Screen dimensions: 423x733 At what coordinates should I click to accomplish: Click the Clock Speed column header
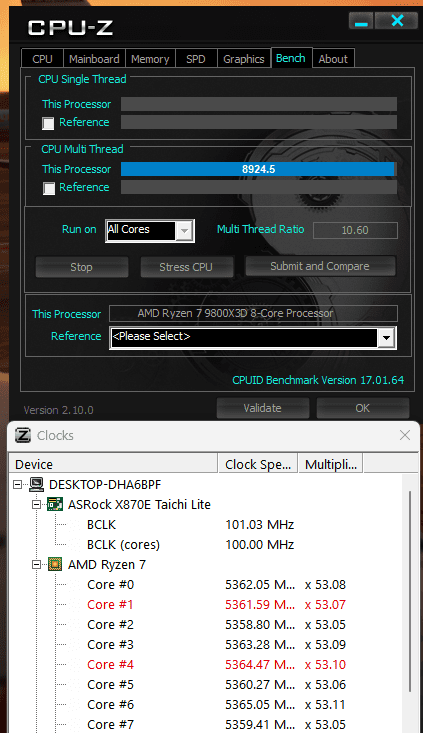point(258,464)
